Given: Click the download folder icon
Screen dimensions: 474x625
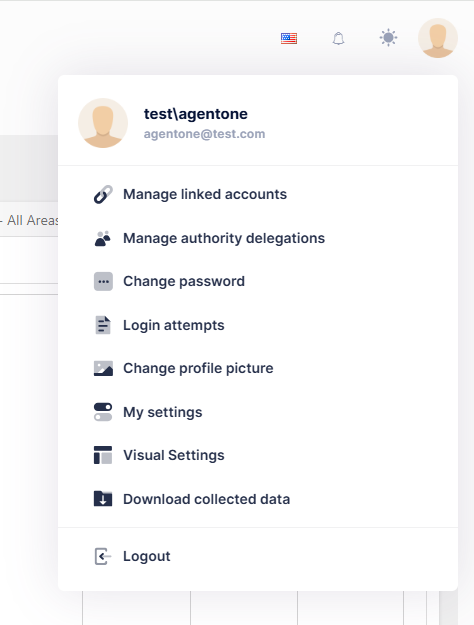Looking at the screenshot, I should click(103, 499).
